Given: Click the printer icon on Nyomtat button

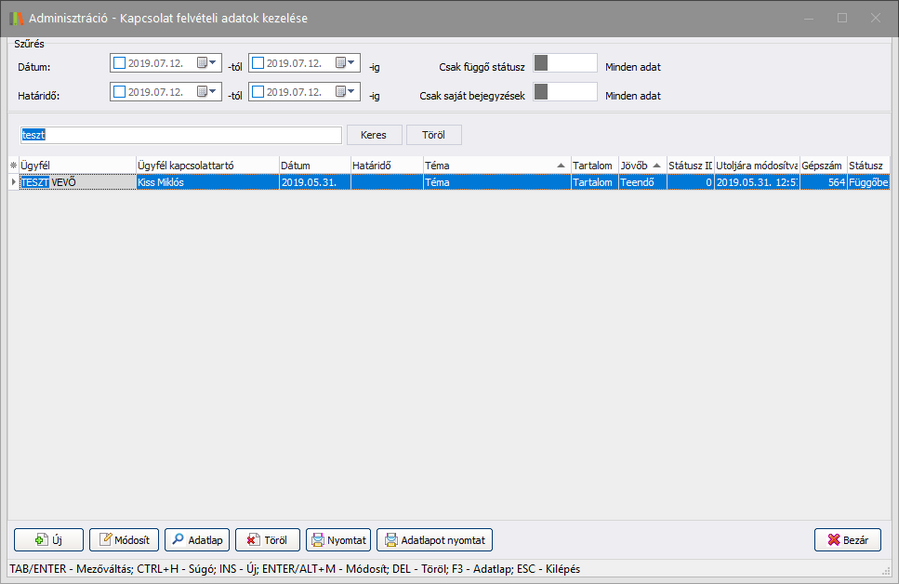Looking at the screenshot, I should coord(318,540).
